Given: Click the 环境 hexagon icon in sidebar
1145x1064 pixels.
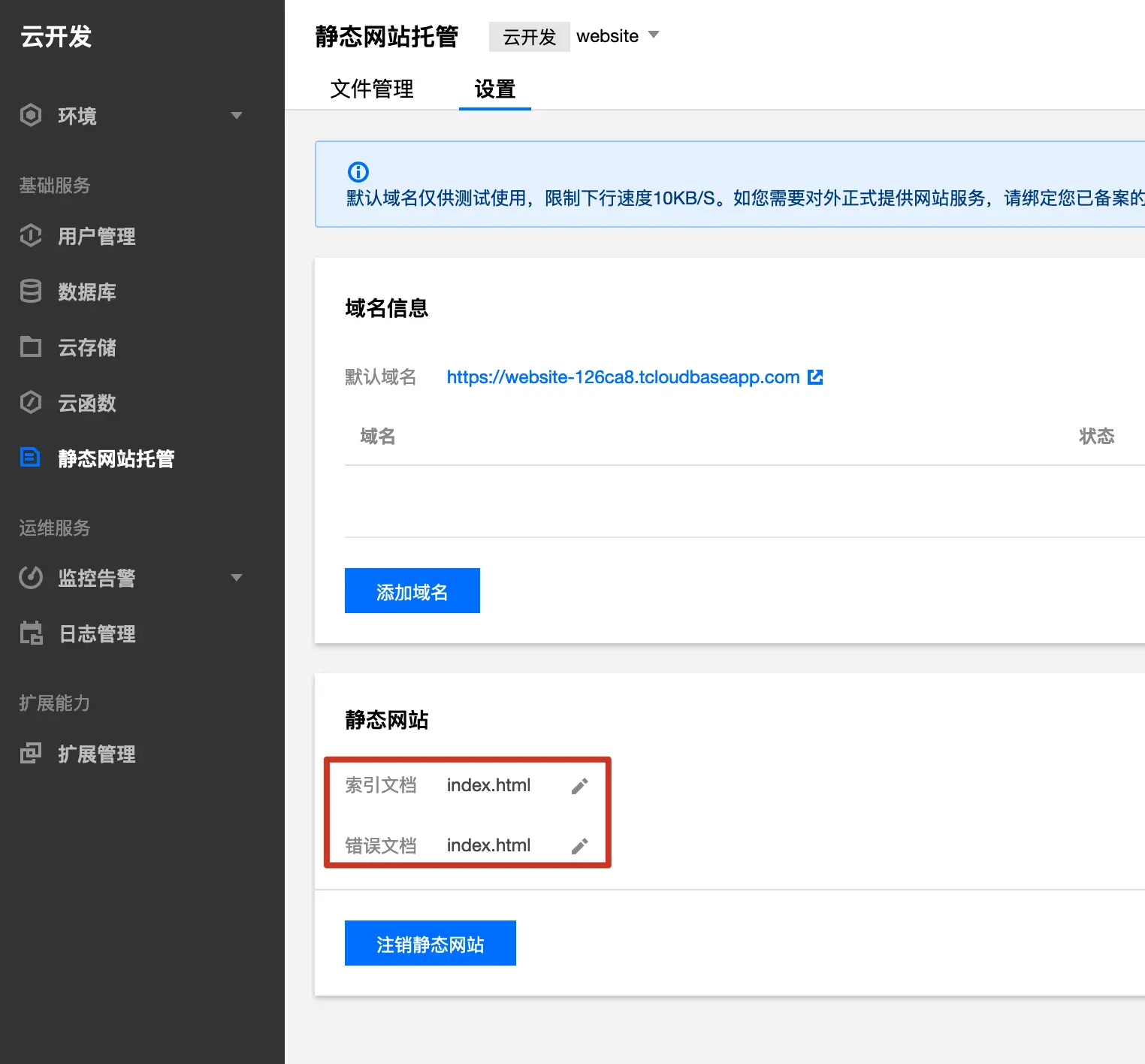Looking at the screenshot, I should click(x=31, y=115).
